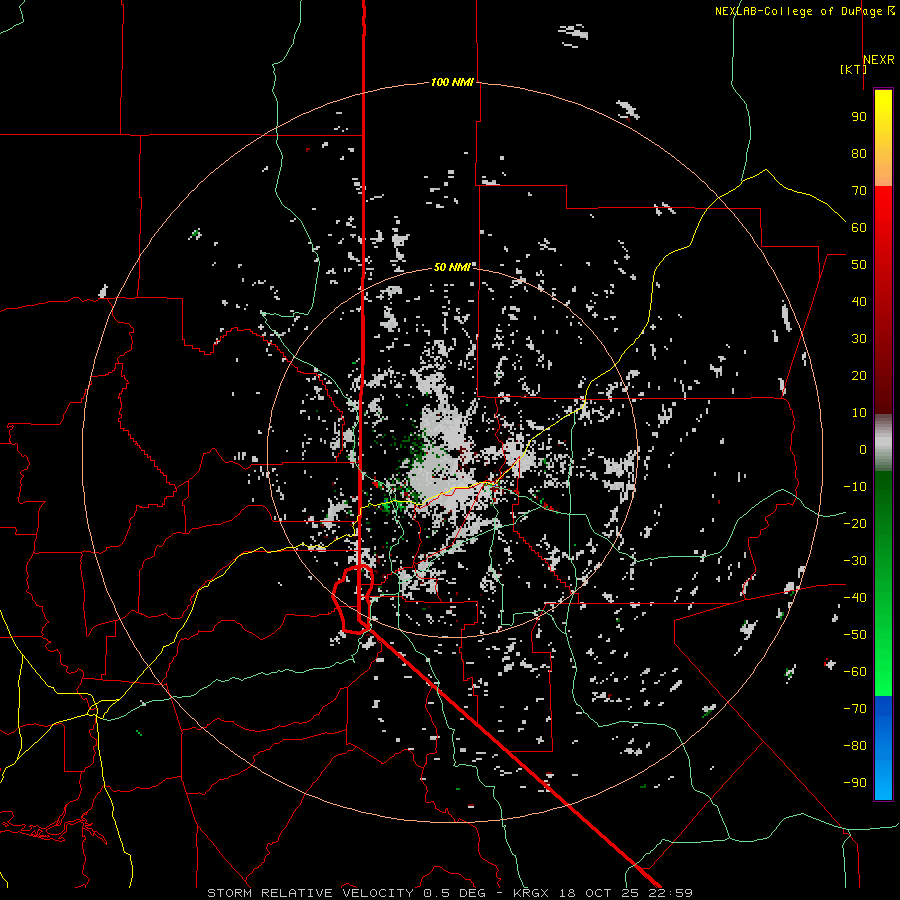Click the 20 value on the velocity scale
This screenshot has height=900, width=900.
click(x=859, y=376)
